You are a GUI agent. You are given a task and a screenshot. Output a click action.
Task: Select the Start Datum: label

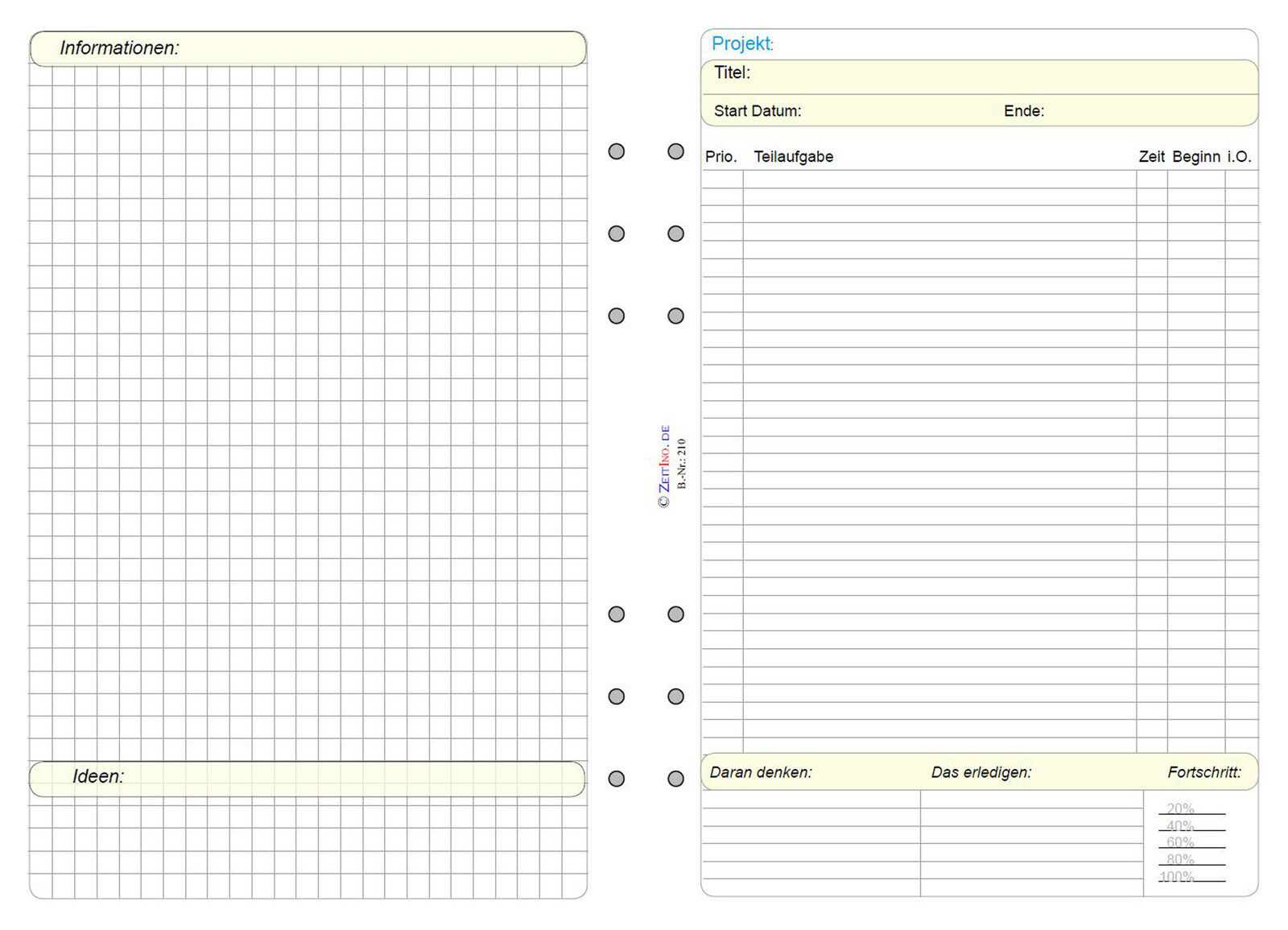point(758,111)
